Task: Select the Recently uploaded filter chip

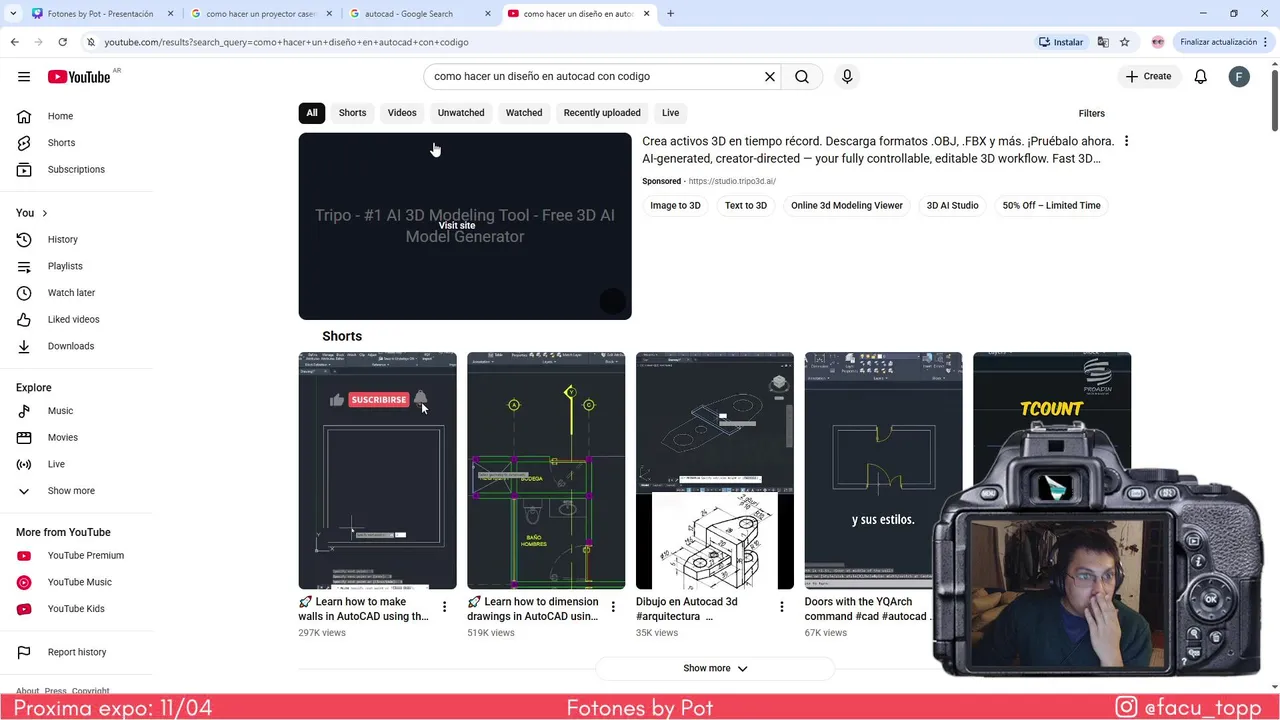Action: point(602,113)
